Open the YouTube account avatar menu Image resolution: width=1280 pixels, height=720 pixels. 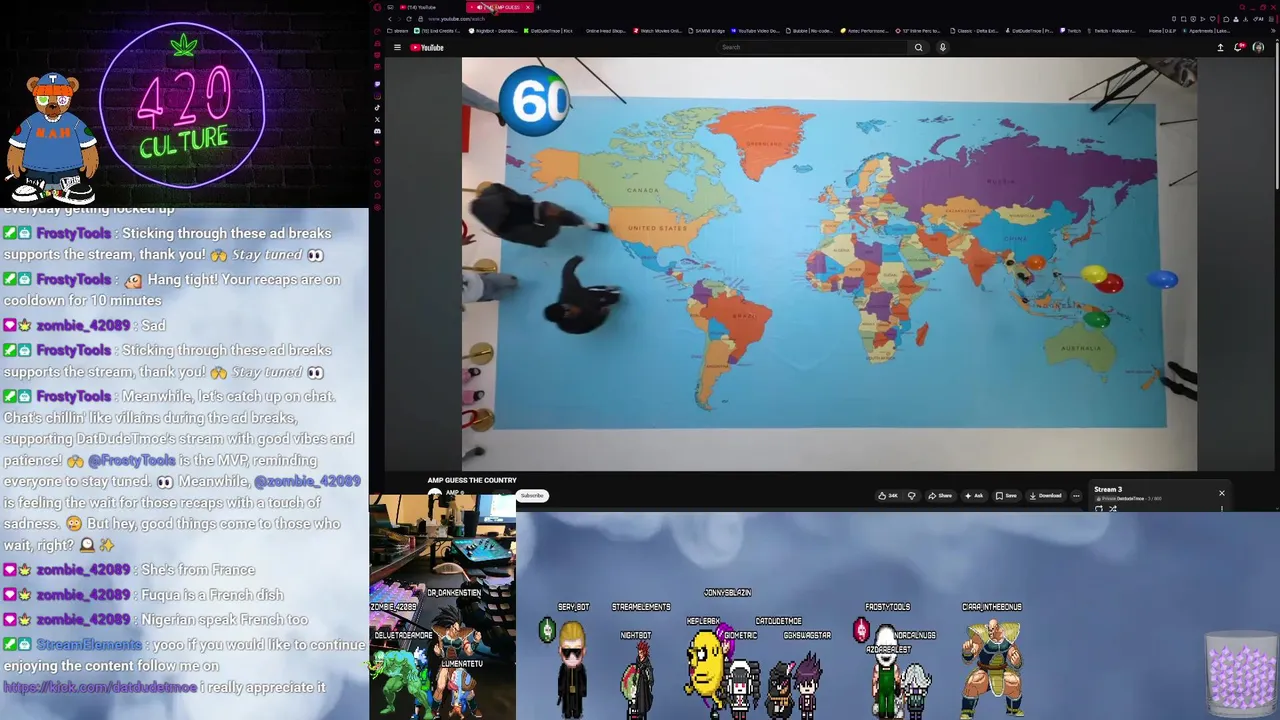1258,47
